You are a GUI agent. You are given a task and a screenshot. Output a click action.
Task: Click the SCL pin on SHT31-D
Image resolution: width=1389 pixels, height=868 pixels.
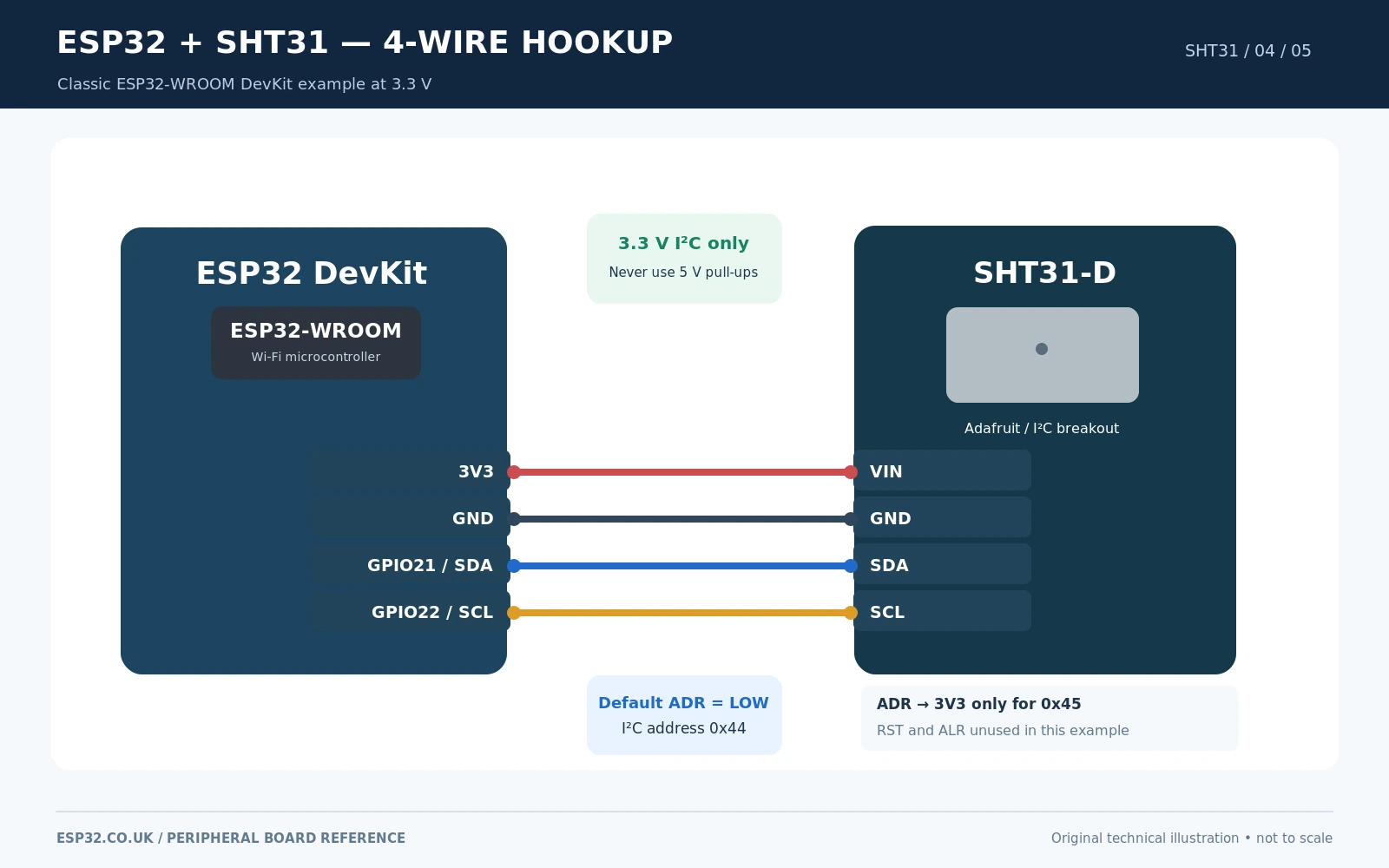pos(943,611)
